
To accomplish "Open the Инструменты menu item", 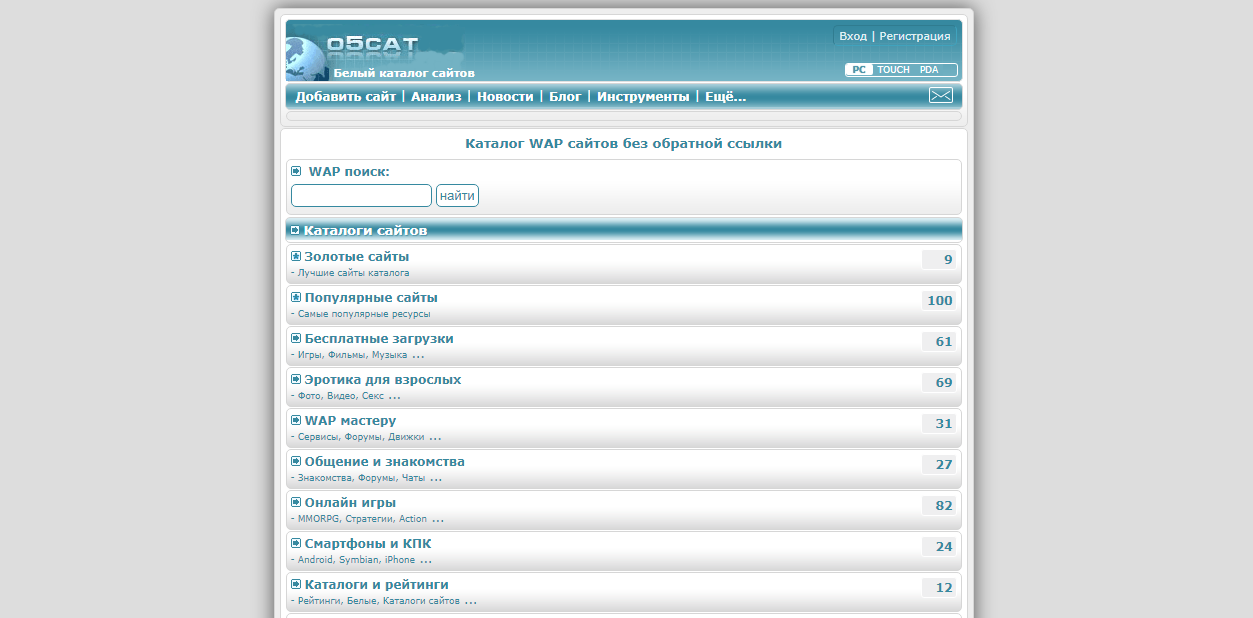I will point(642,97).
